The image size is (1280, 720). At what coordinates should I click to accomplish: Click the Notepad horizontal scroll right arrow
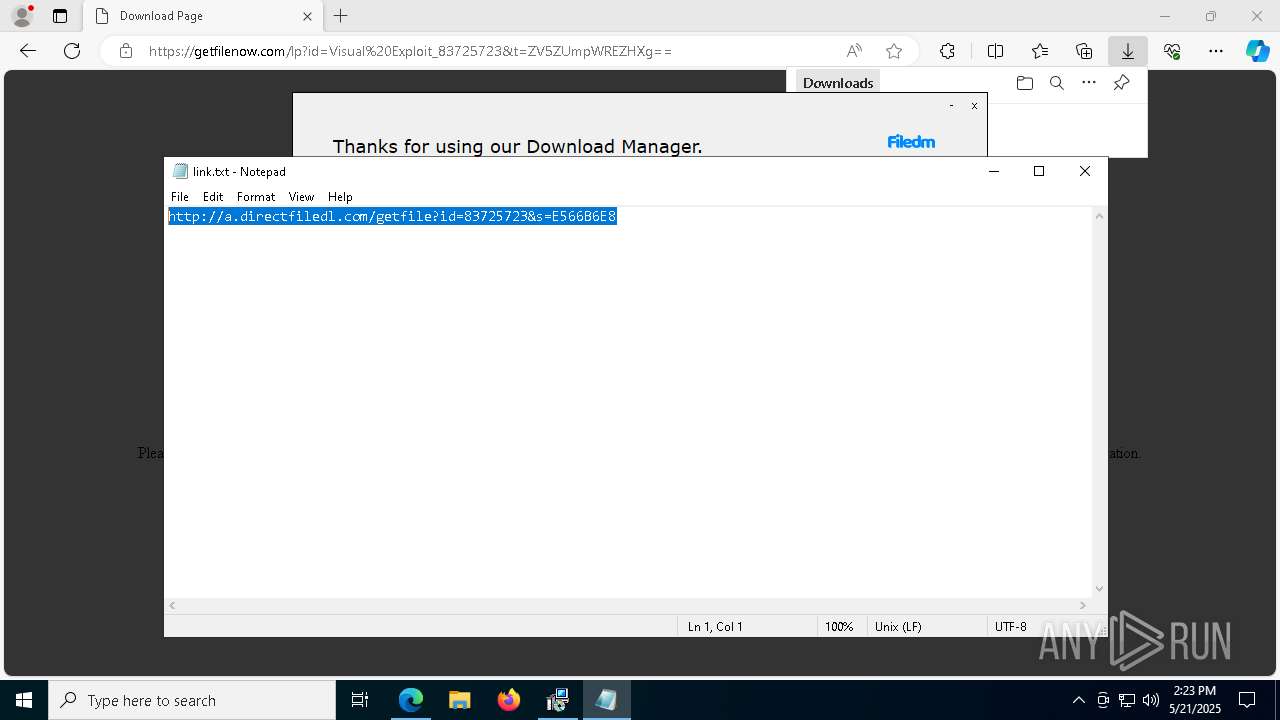click(1082, 605)
